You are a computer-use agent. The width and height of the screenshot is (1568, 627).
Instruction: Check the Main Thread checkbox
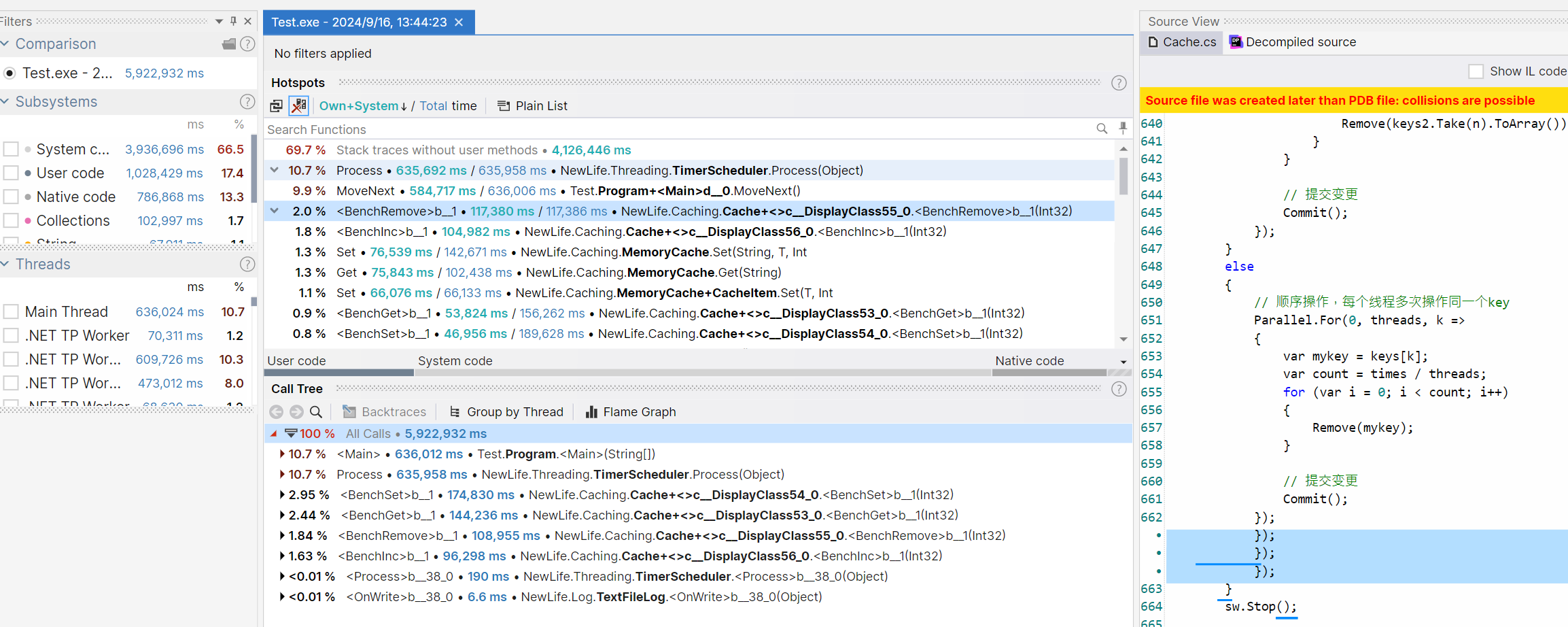(x=11, y=312)
